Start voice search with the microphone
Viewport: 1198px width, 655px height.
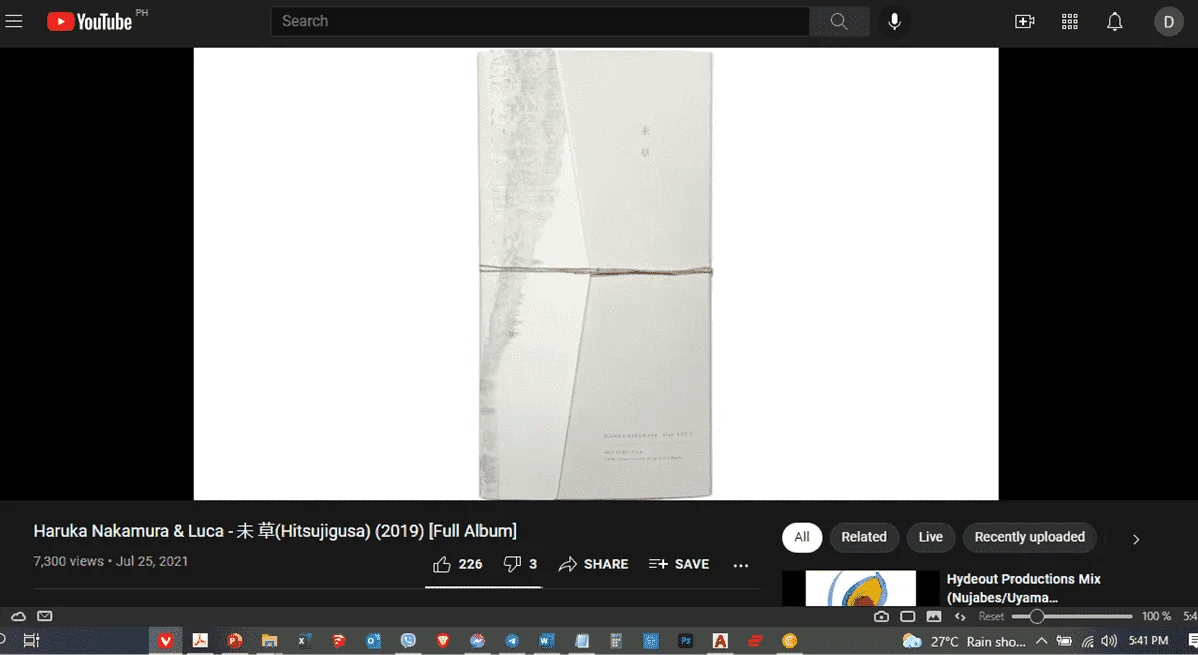[895, 21]
